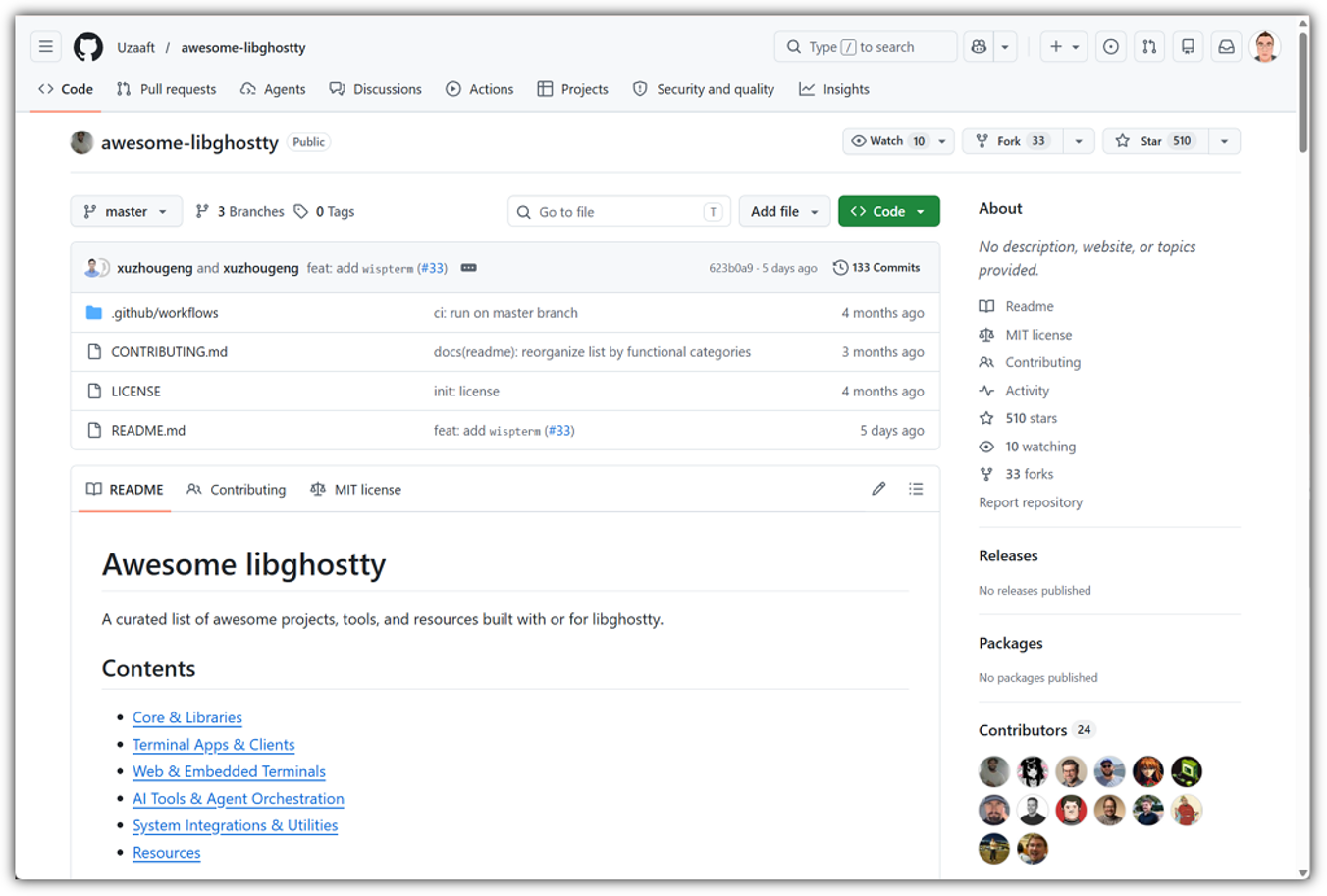Open the Add file dropdown

tap(784, 211)
